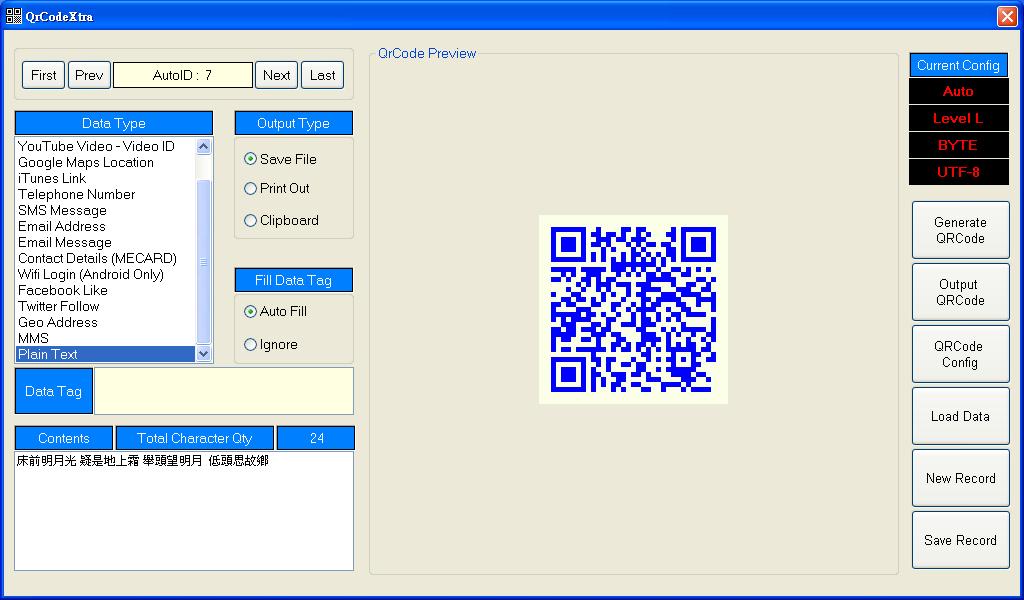Select Clipboard as output type

click(251, 220)
